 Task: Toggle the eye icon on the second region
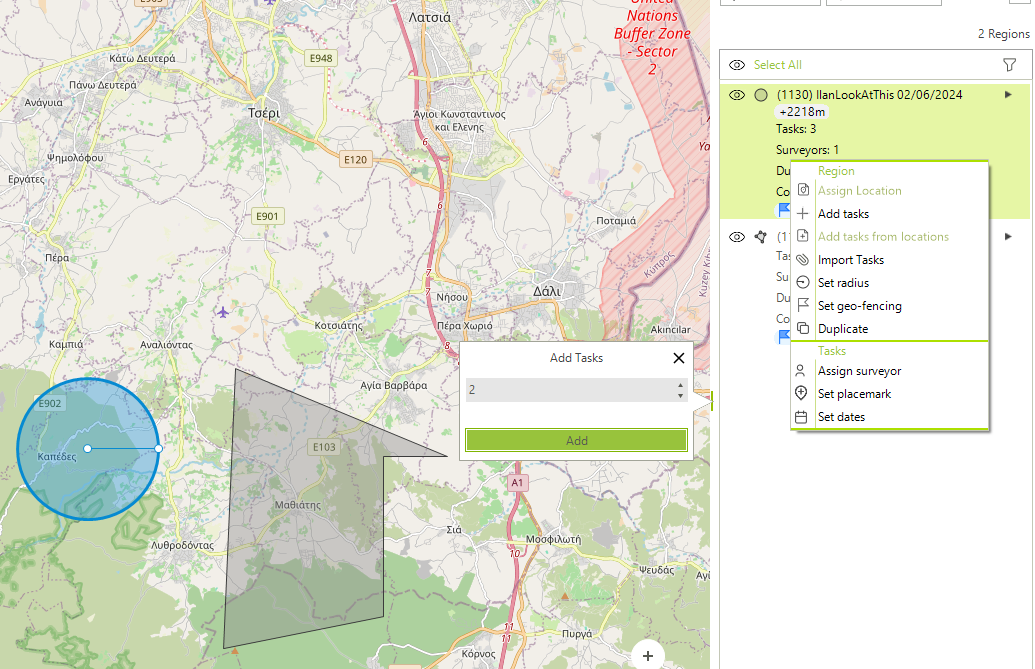(737, 237)
